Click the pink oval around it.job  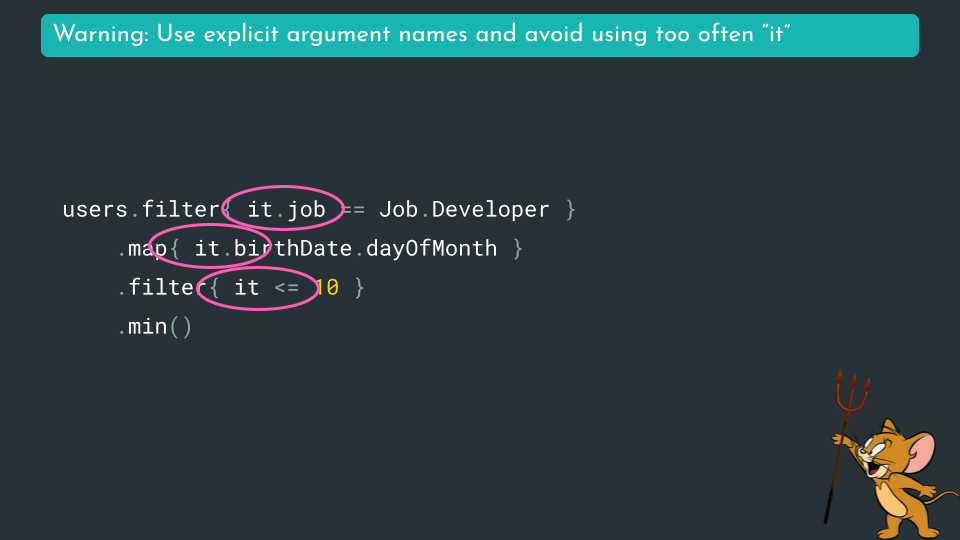tap(283, 188)
